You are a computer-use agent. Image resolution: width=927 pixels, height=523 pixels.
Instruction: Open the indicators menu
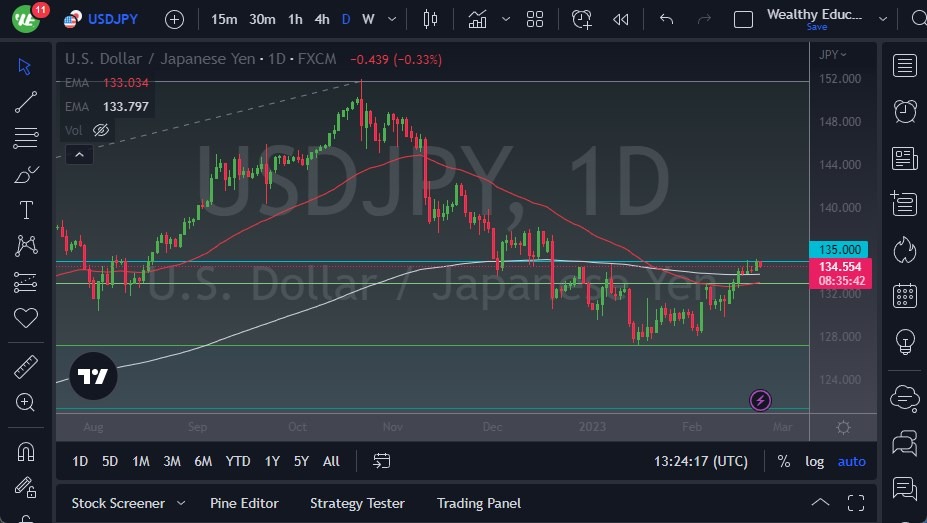coord(477,20)
